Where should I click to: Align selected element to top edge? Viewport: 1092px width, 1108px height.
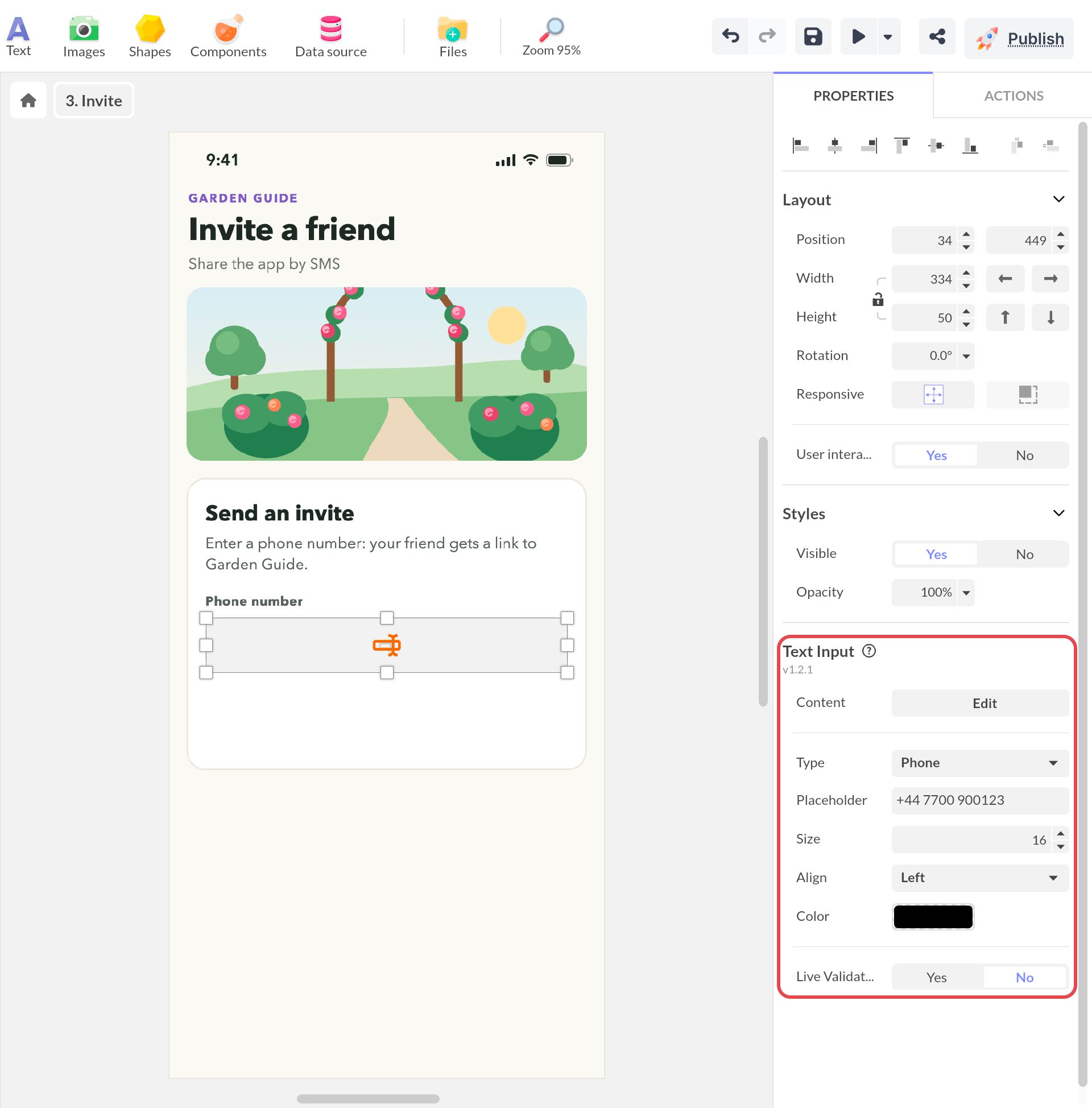point(901,146)
